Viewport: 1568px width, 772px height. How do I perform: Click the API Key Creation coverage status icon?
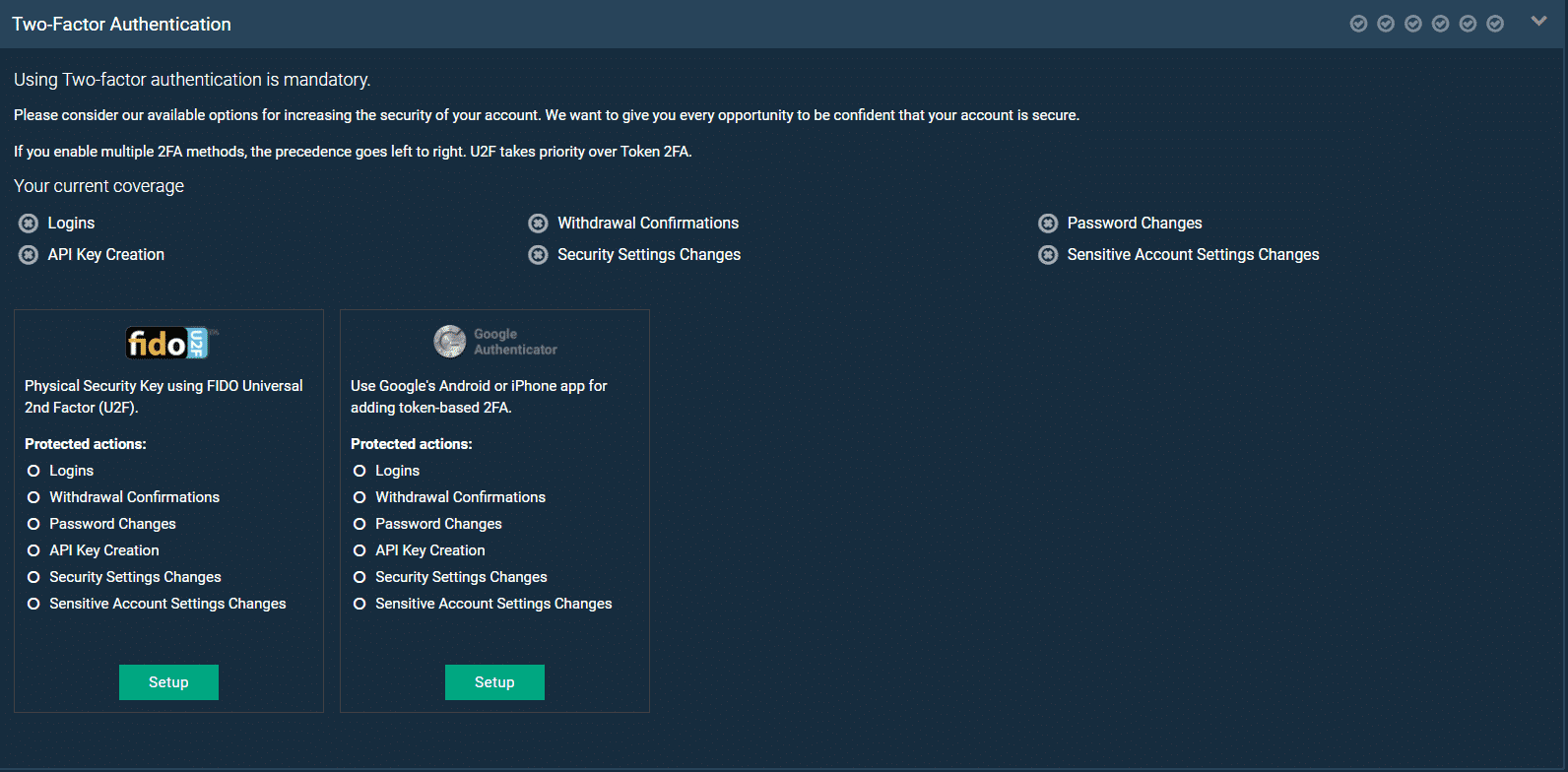pyautogui.click(x=29, y=255)
